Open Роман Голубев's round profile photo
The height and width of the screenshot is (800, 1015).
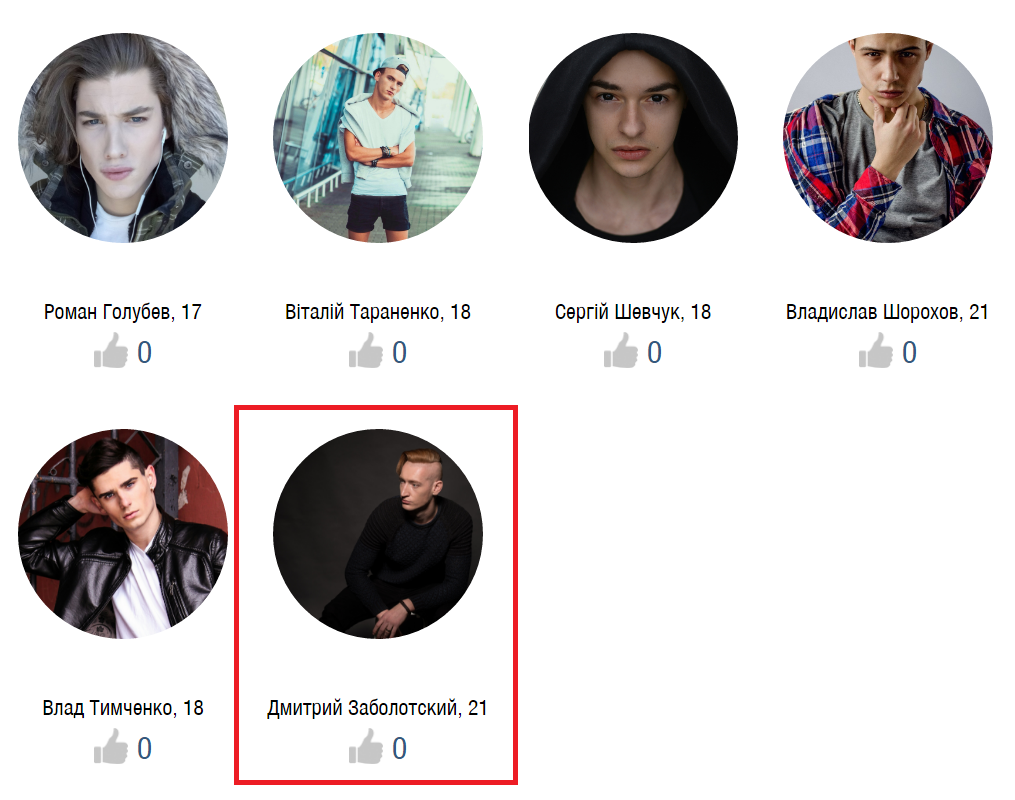click(x=123, y=138)
